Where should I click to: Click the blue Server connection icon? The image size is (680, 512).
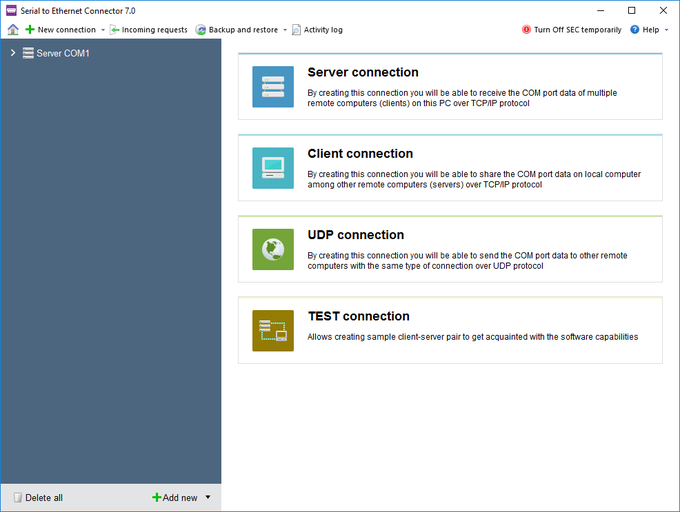[273, 87]
